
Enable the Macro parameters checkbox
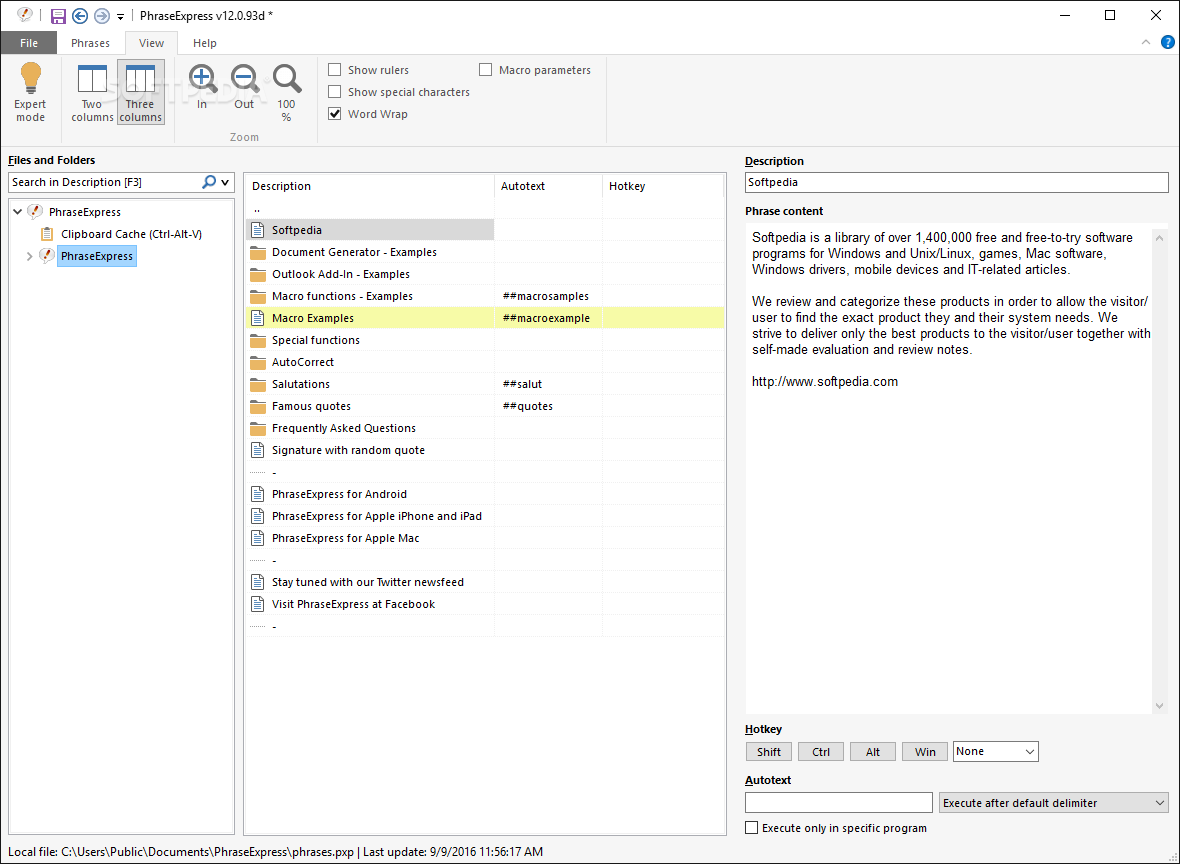tap(485, 70)
